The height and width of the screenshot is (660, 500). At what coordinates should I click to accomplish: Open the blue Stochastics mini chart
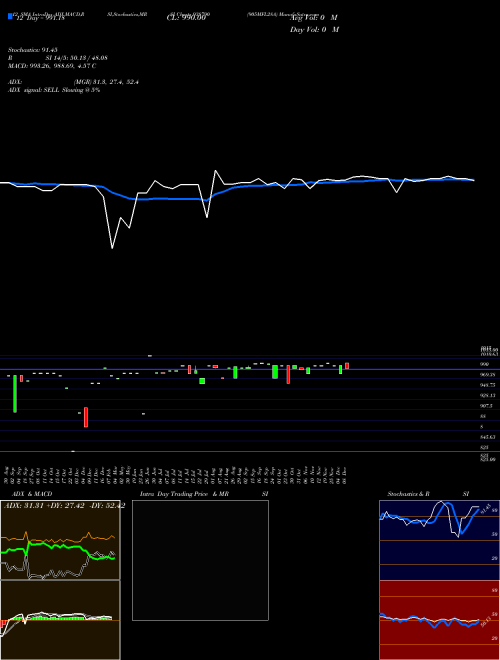[x=439, y=540]
